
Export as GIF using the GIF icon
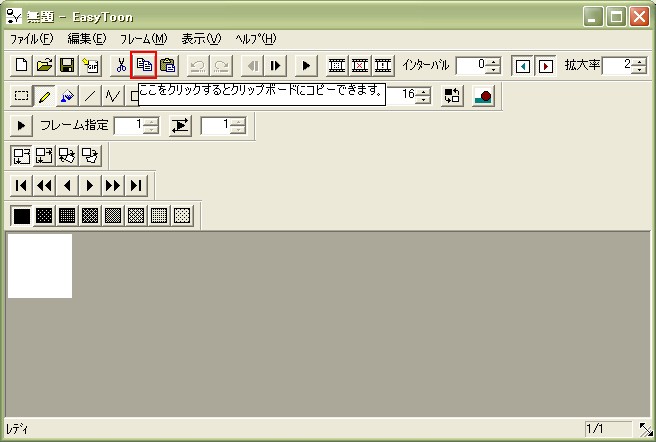click(90, 65)
